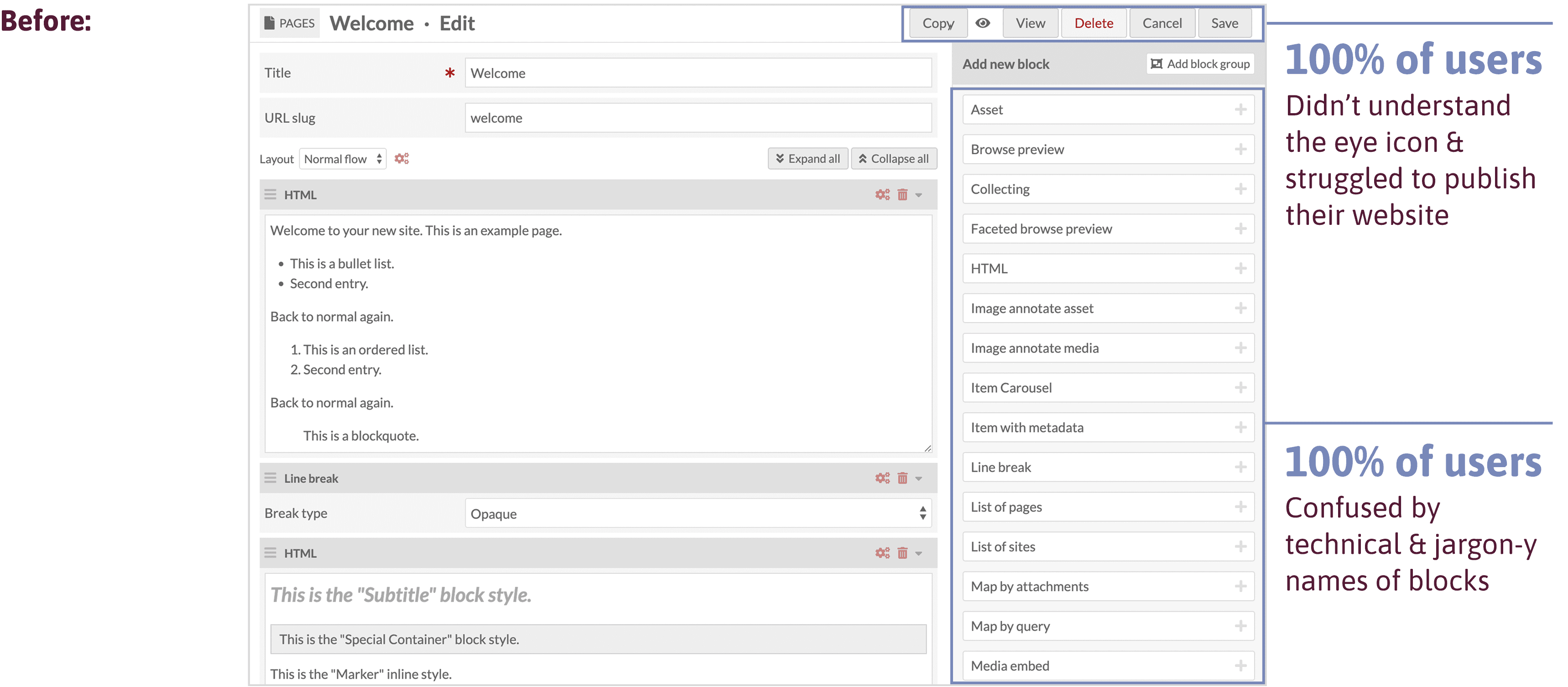
Task: Add an Image annotate asset block via plus
Action: (x=1240, y=308)
